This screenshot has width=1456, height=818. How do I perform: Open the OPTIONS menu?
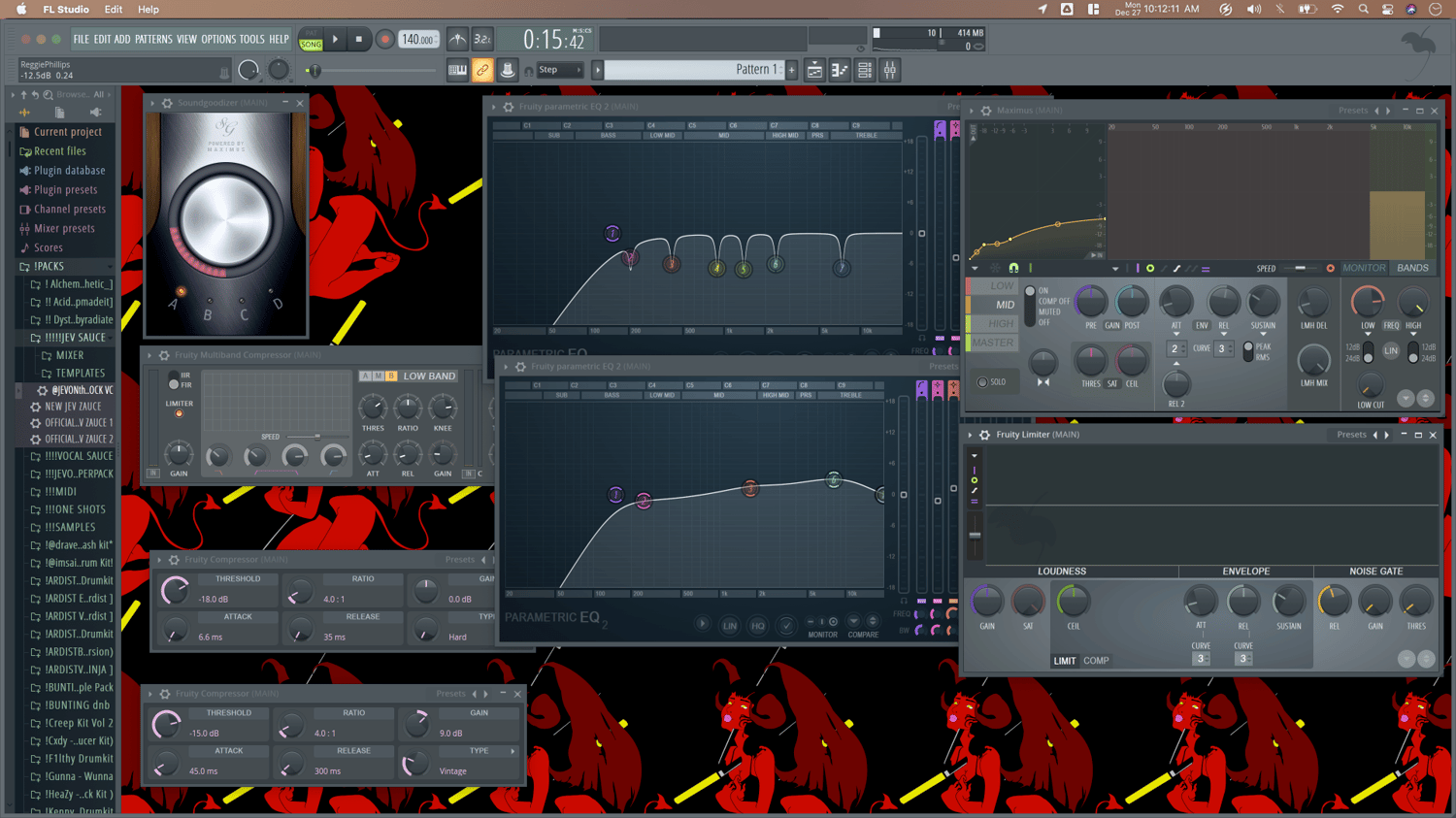click(x=218, y=40)
